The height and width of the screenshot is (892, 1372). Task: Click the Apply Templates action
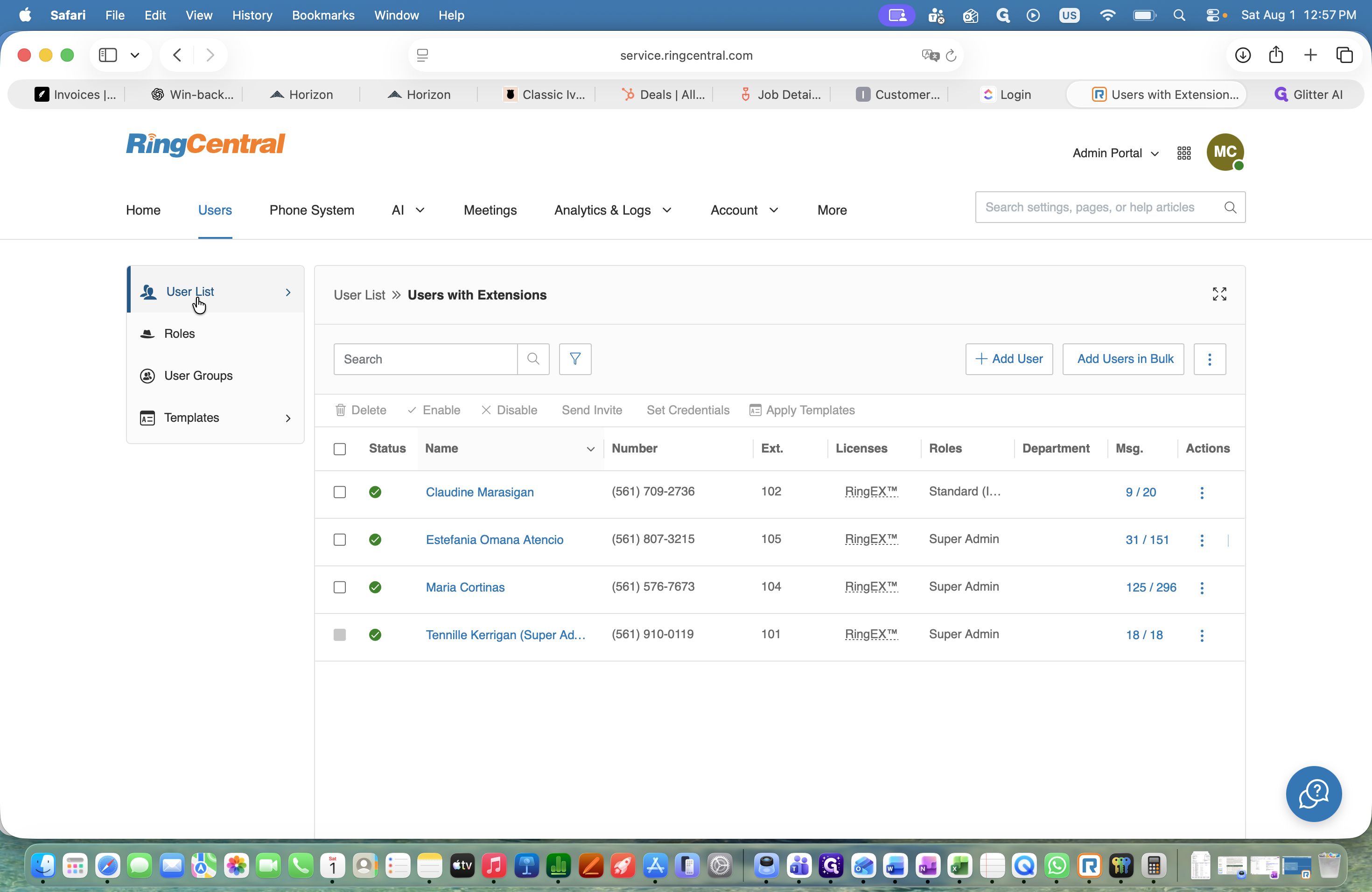802,410
